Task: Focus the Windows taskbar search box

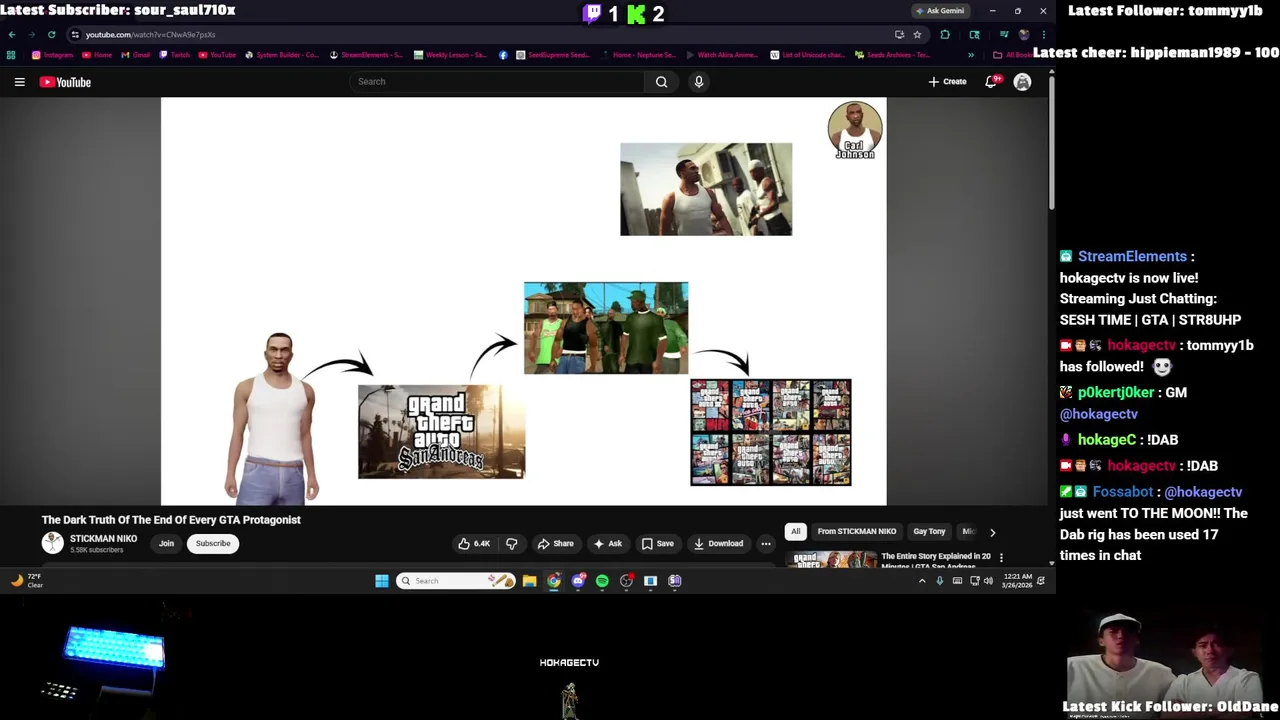Action: (455, 581)
